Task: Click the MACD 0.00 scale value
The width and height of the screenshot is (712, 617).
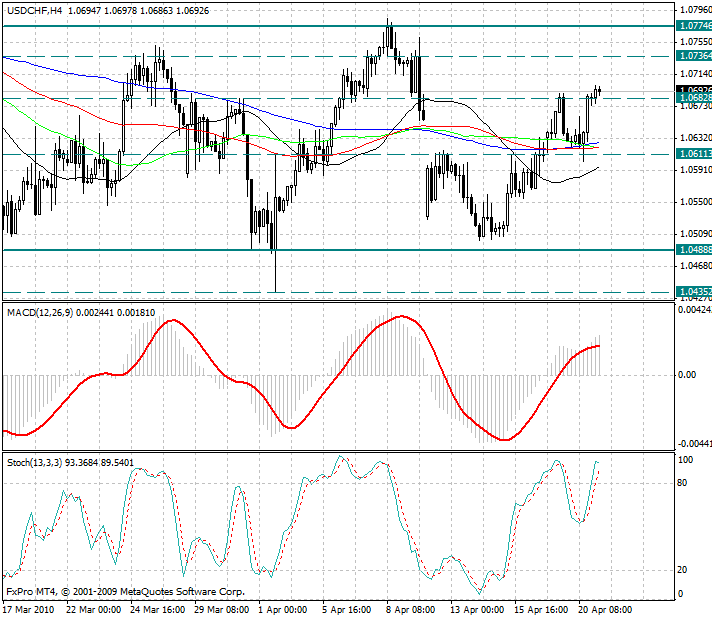Action: pyautogui.click(x=688, y=375)
